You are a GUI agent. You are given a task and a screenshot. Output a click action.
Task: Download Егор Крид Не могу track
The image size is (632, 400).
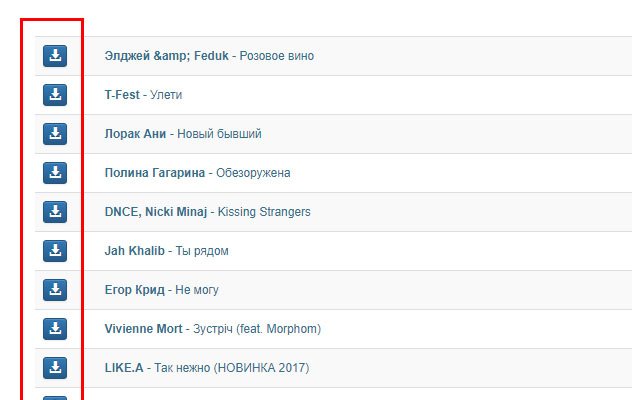pos(55,290)
